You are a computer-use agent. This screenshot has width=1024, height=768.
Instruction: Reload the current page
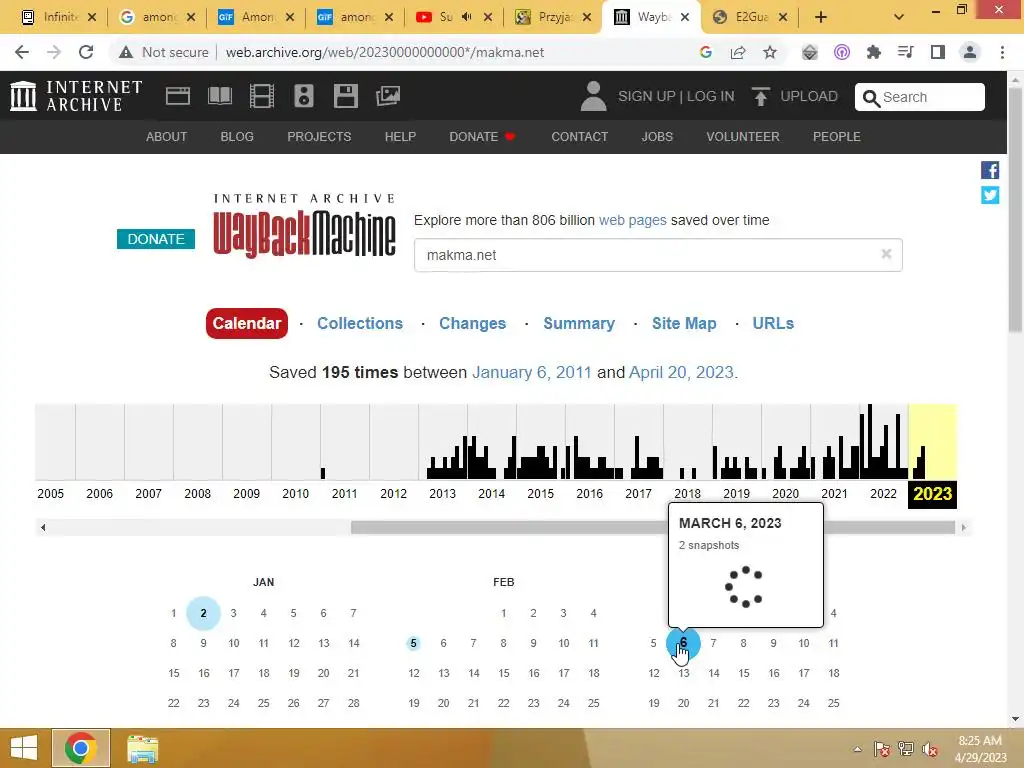coord(86,52)
